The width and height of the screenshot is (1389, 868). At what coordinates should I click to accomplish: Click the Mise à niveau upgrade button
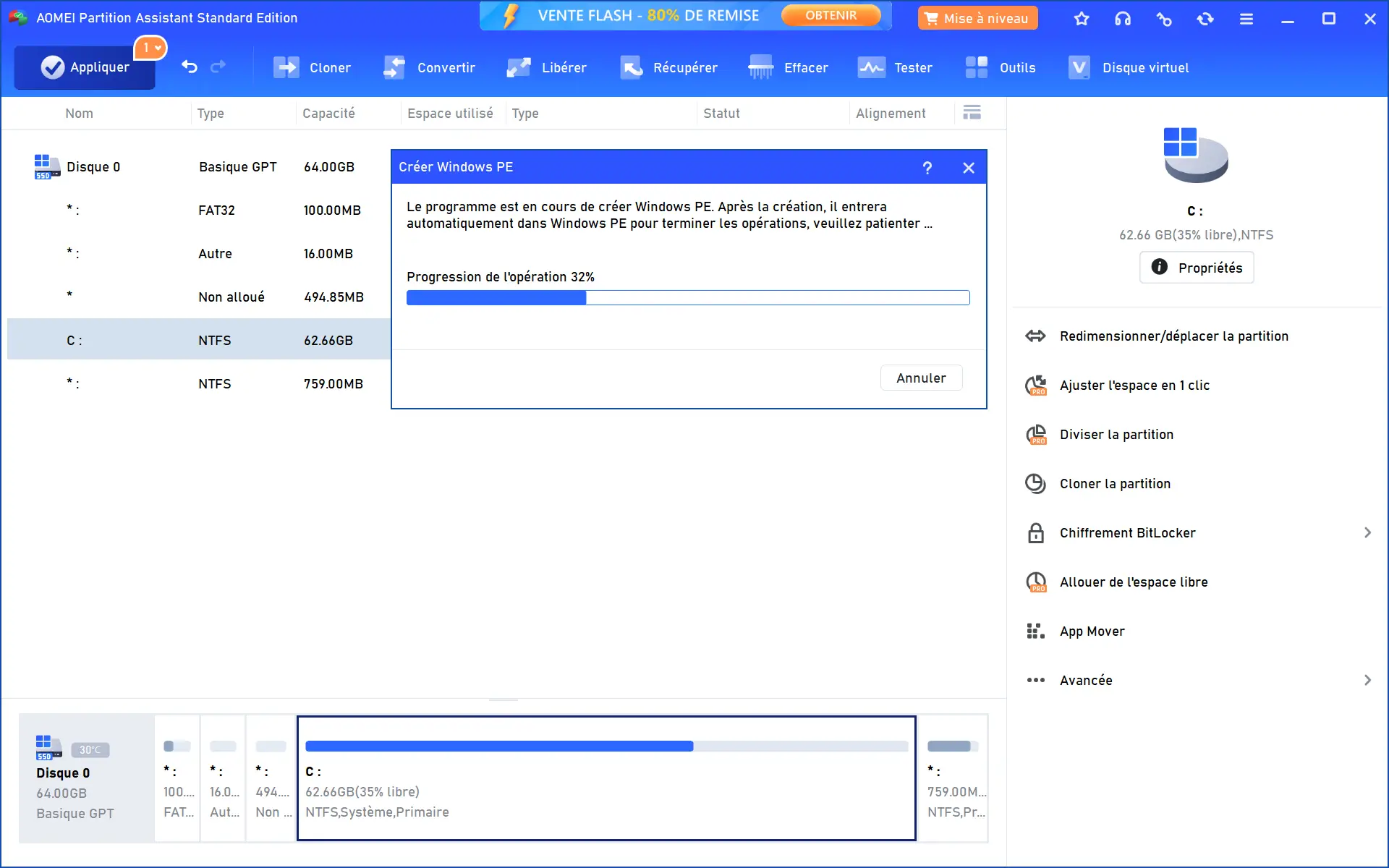(977, 18)
